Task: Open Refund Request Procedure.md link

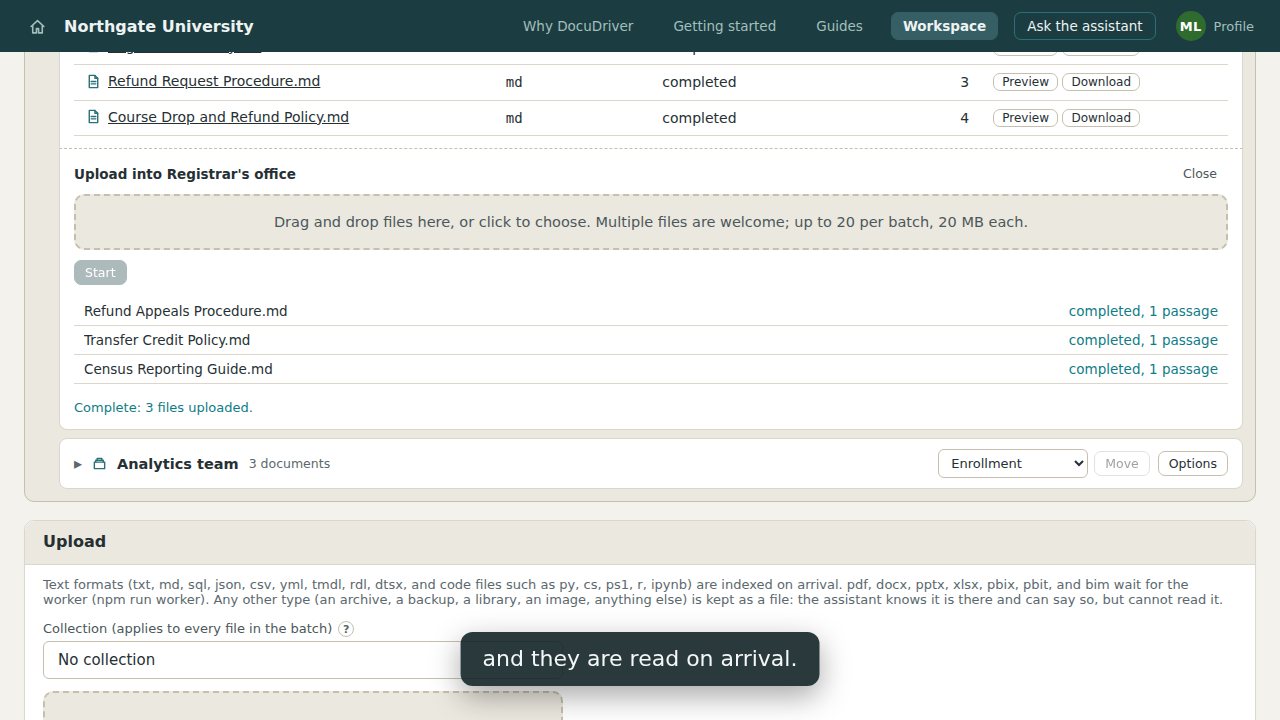Action: click(x=214, y=81)
